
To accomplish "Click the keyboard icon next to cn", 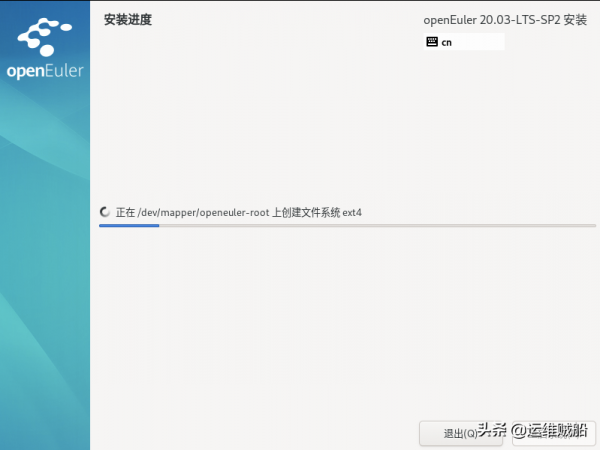I will 432,42.
